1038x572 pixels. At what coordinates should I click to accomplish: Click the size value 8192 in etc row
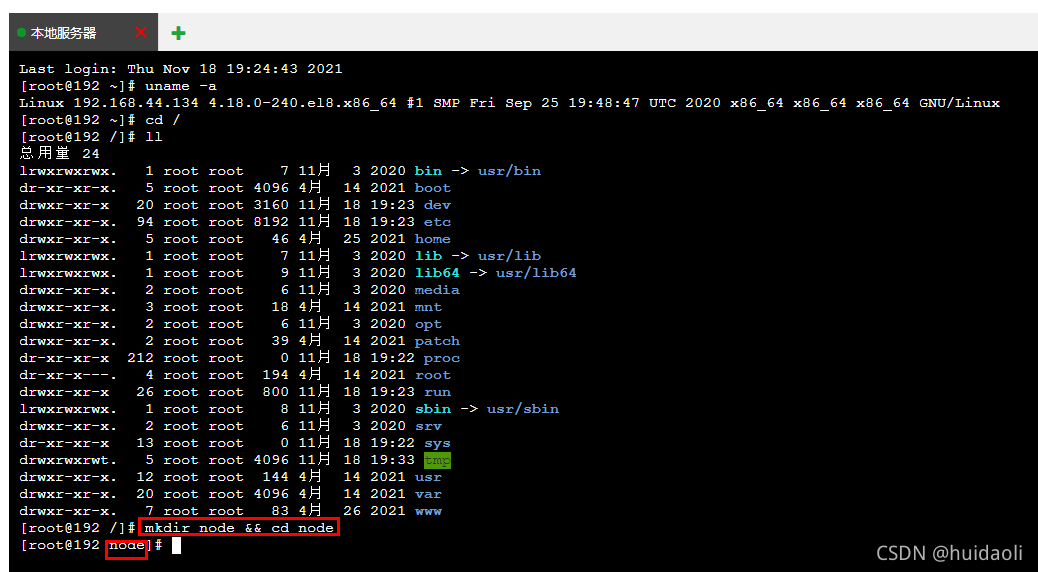tap(271, 222)
